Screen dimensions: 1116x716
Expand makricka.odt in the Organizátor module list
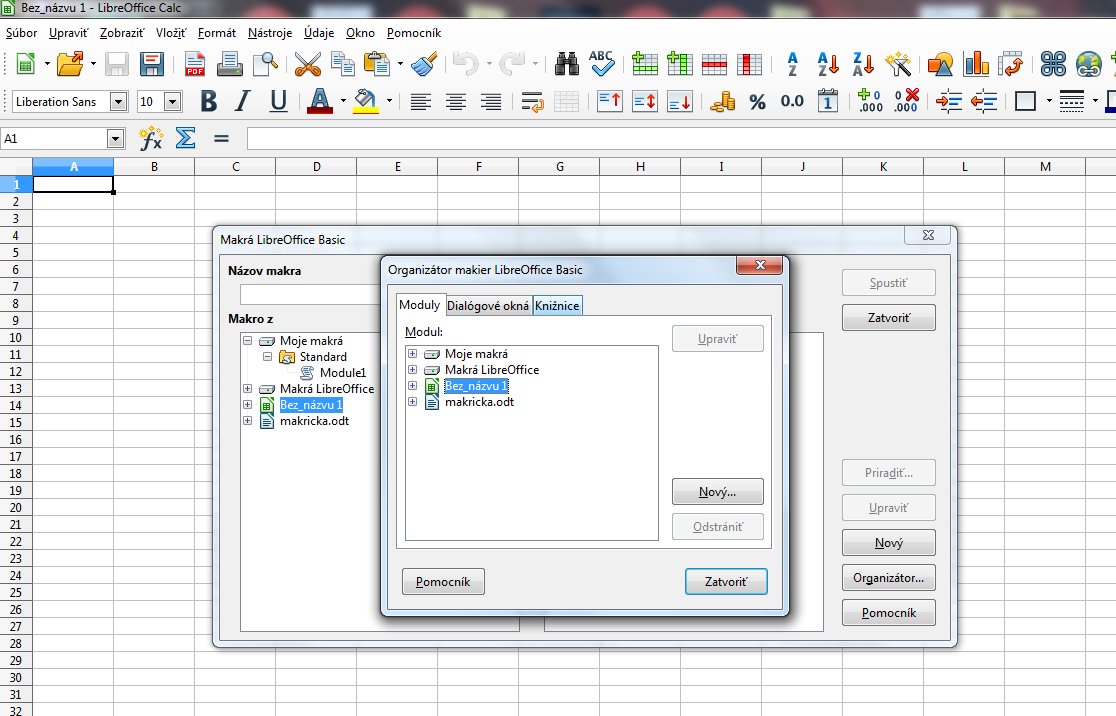click(412, 401)
